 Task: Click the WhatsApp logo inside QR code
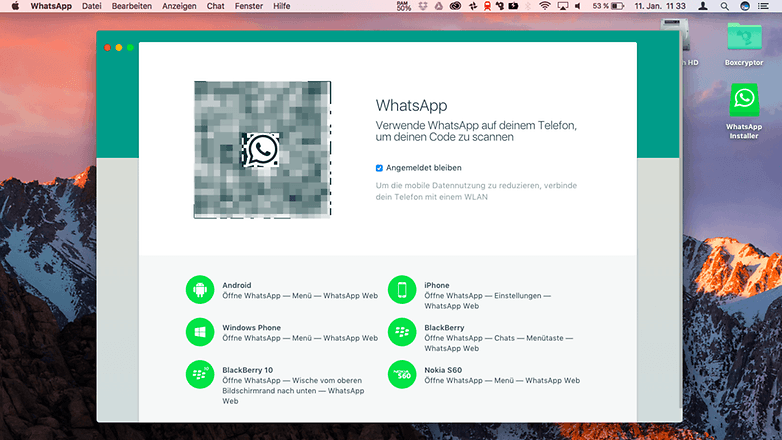click(261, 149)
